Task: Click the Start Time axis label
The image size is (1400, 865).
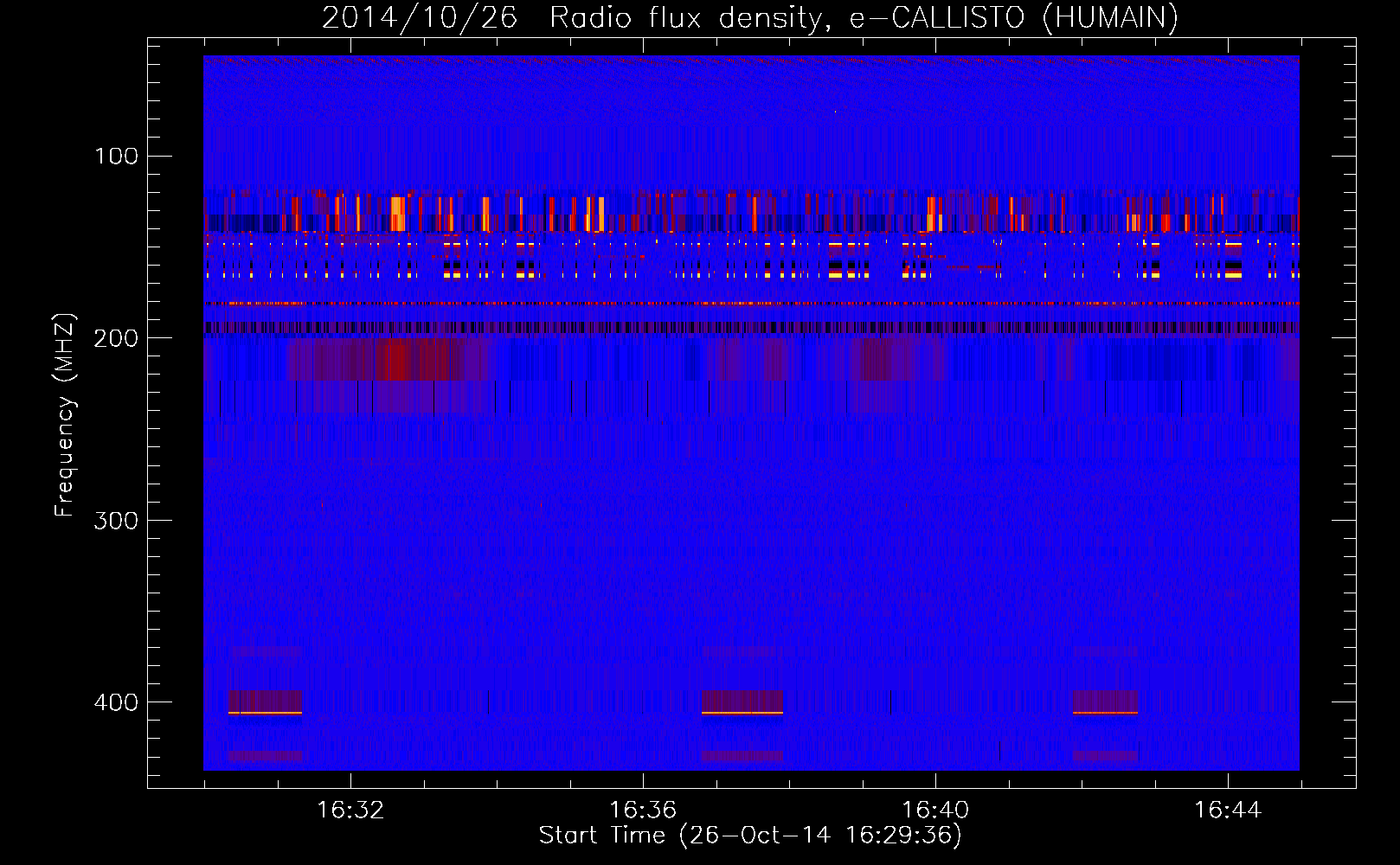Action: [x=750, y=836]
